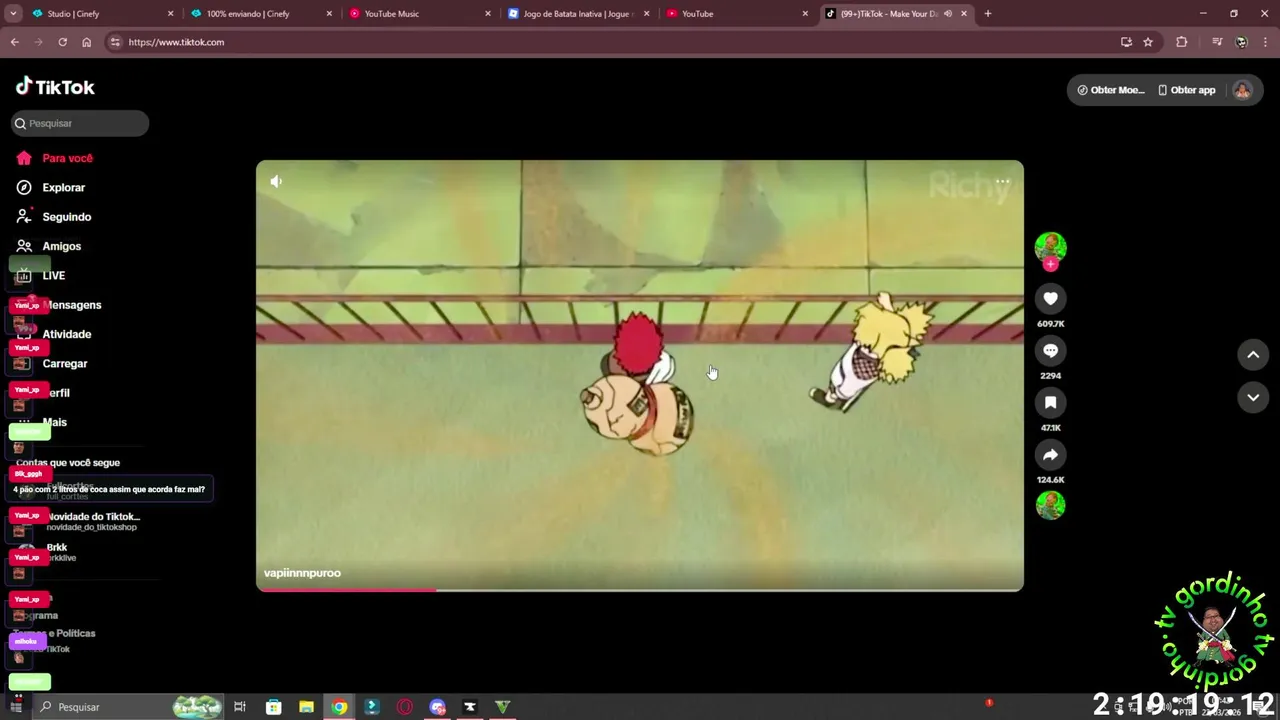
Task: Open the site information icon beside URL
Action: [x=115, y=42]
